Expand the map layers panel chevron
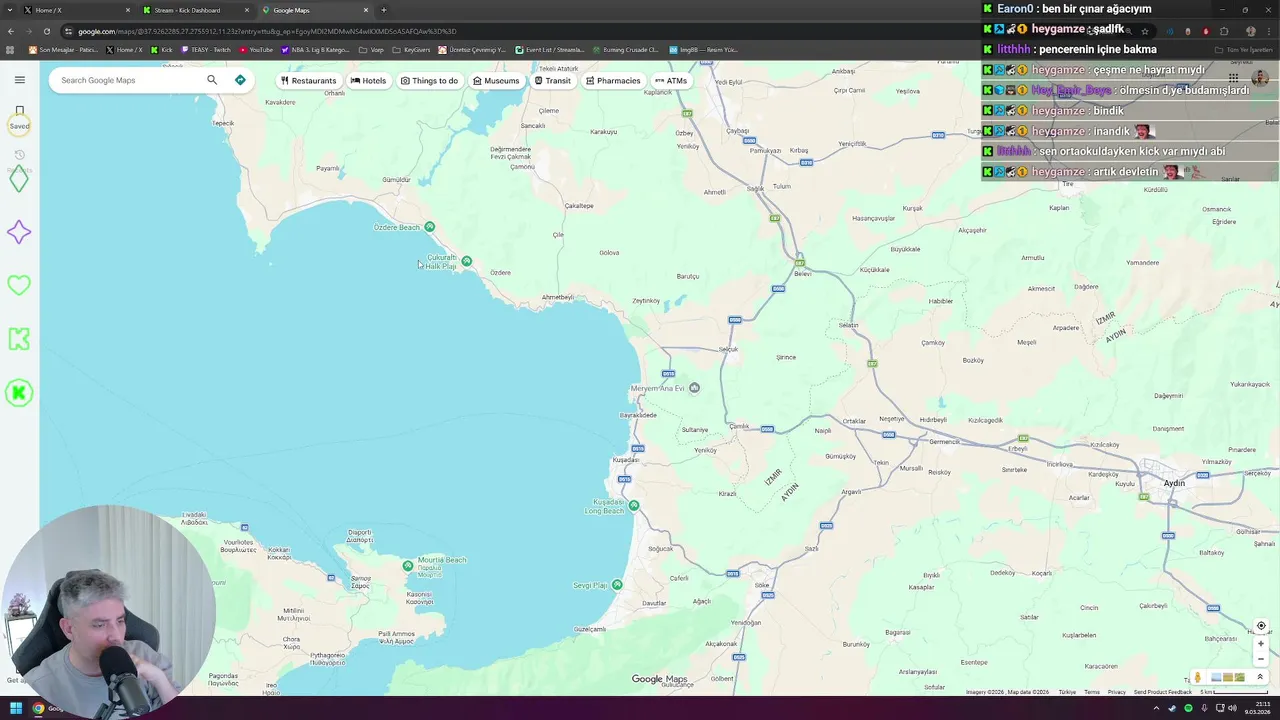1280x720 pixels. (1260, 677)
